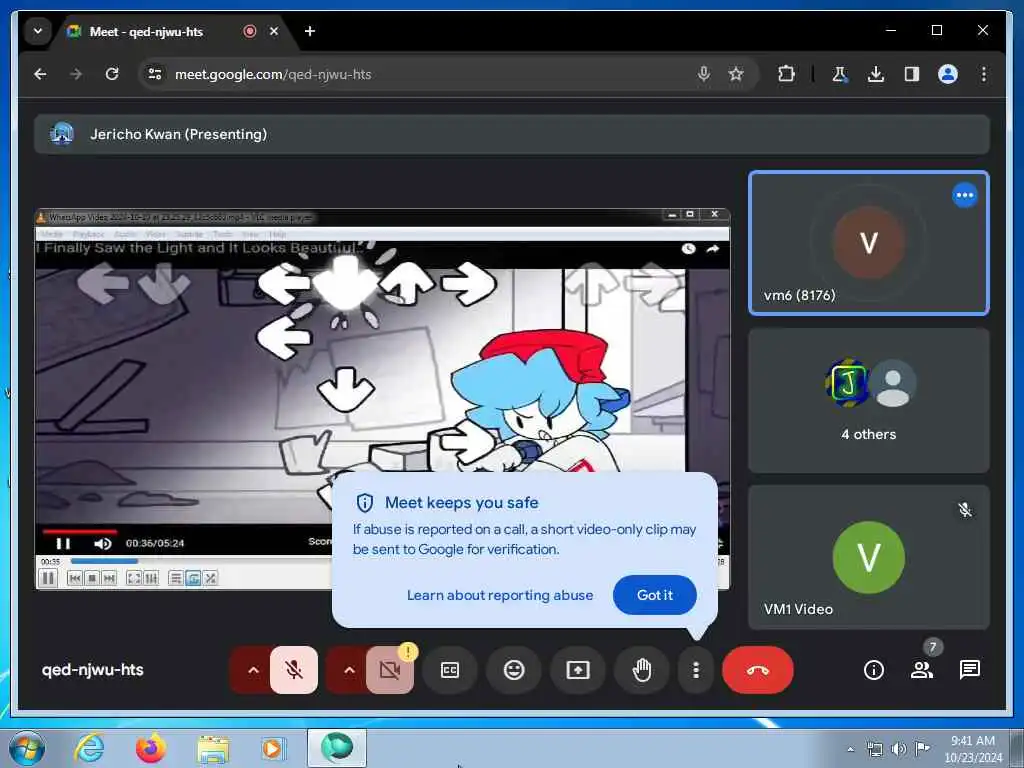1024x768 pixels.
Task: Reload the Meet page
Action: [112, 74]
